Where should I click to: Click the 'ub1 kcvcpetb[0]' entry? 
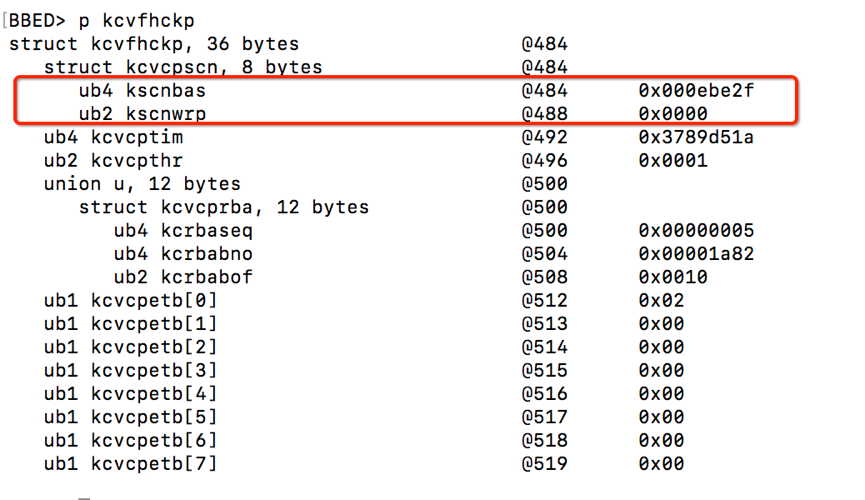tap(130, 300)
